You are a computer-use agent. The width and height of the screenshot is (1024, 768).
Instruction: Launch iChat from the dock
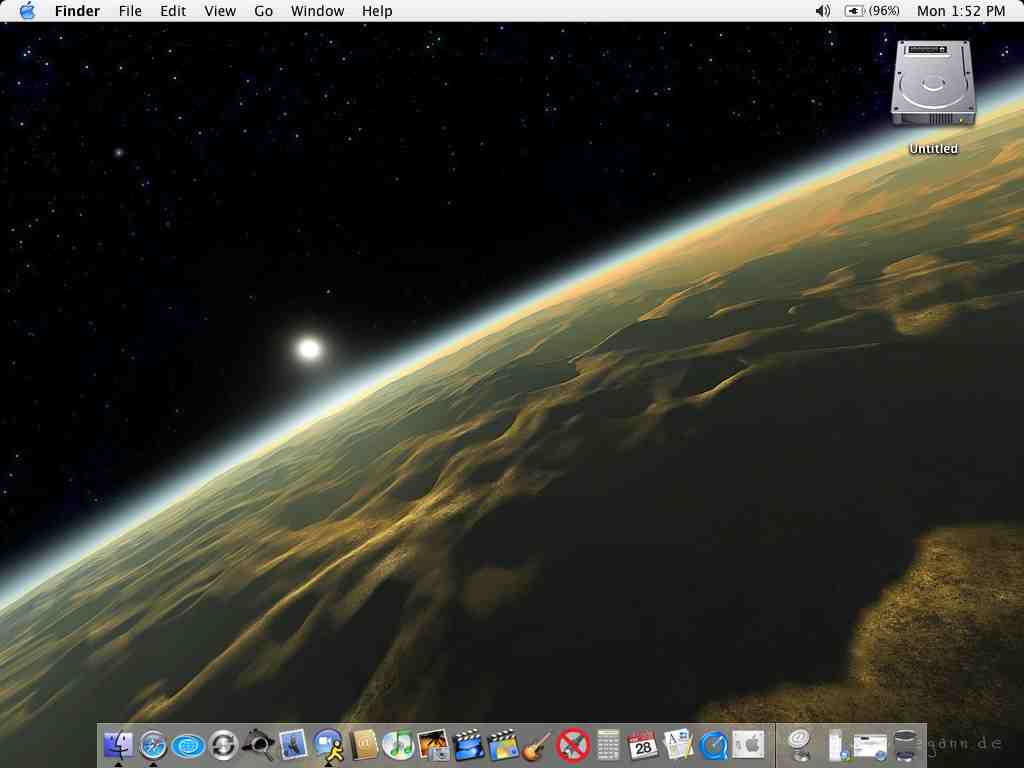[328, 745]
